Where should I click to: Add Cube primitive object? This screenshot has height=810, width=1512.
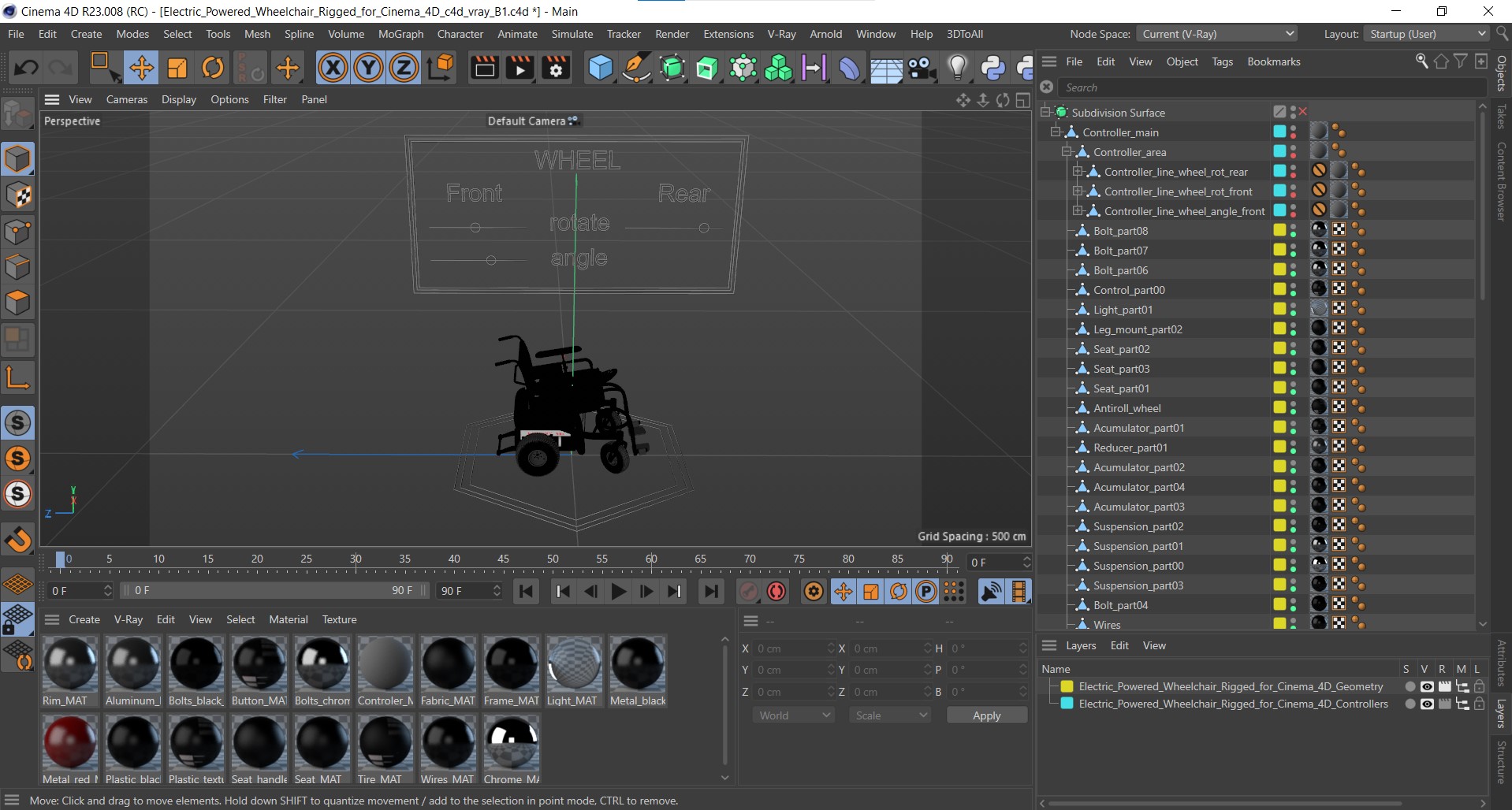click(x=601, y=68)
